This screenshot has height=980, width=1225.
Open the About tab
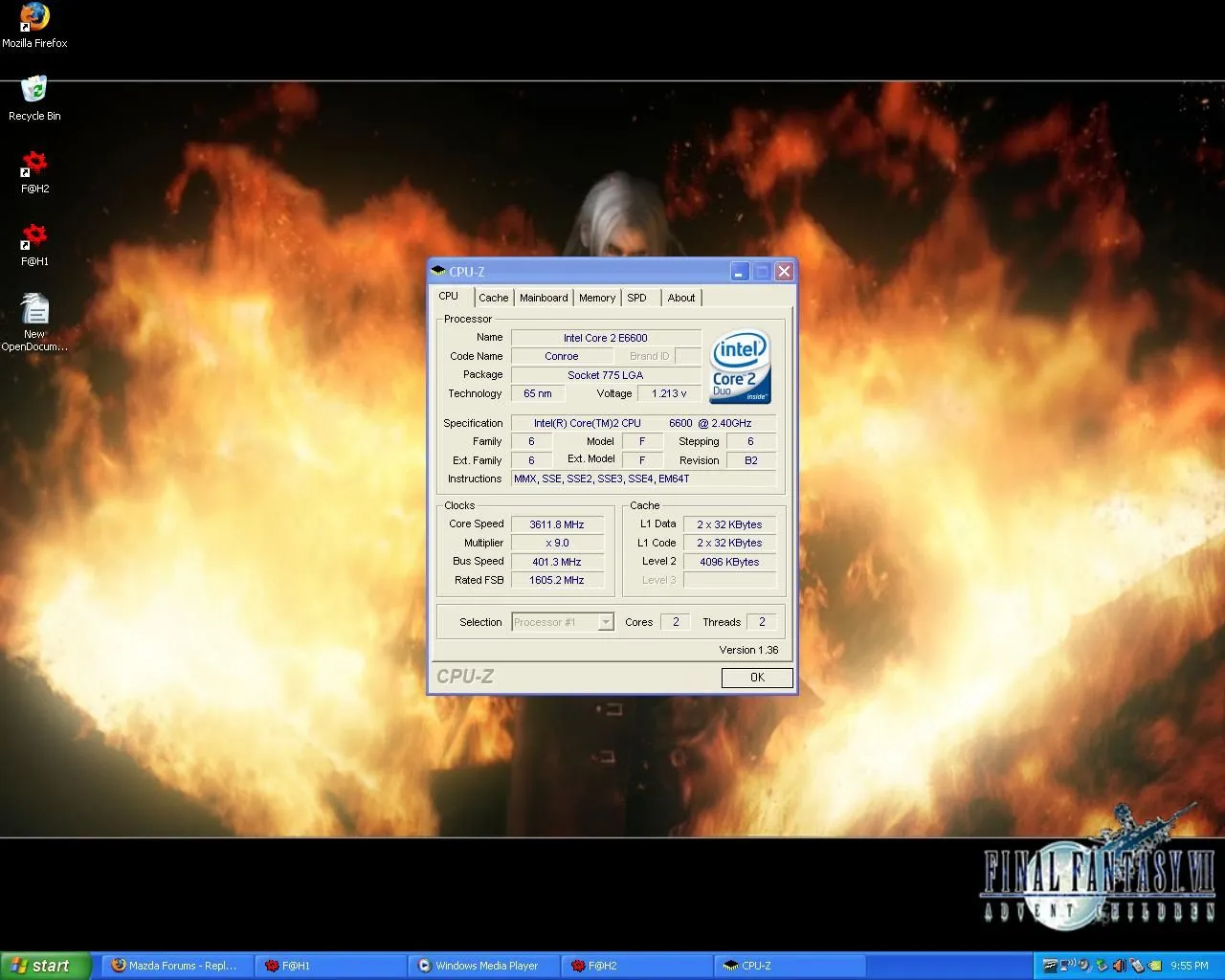[x=681, y=298]
